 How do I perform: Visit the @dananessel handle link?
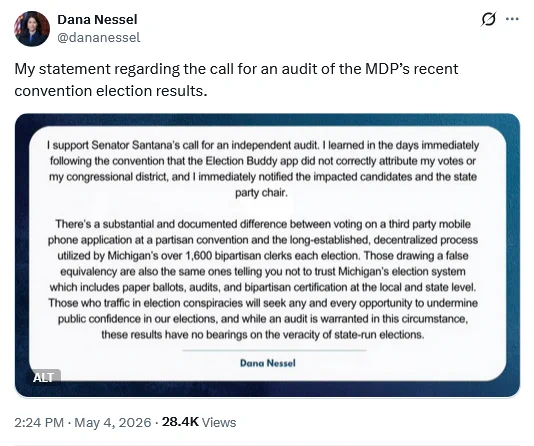(98, 37)
